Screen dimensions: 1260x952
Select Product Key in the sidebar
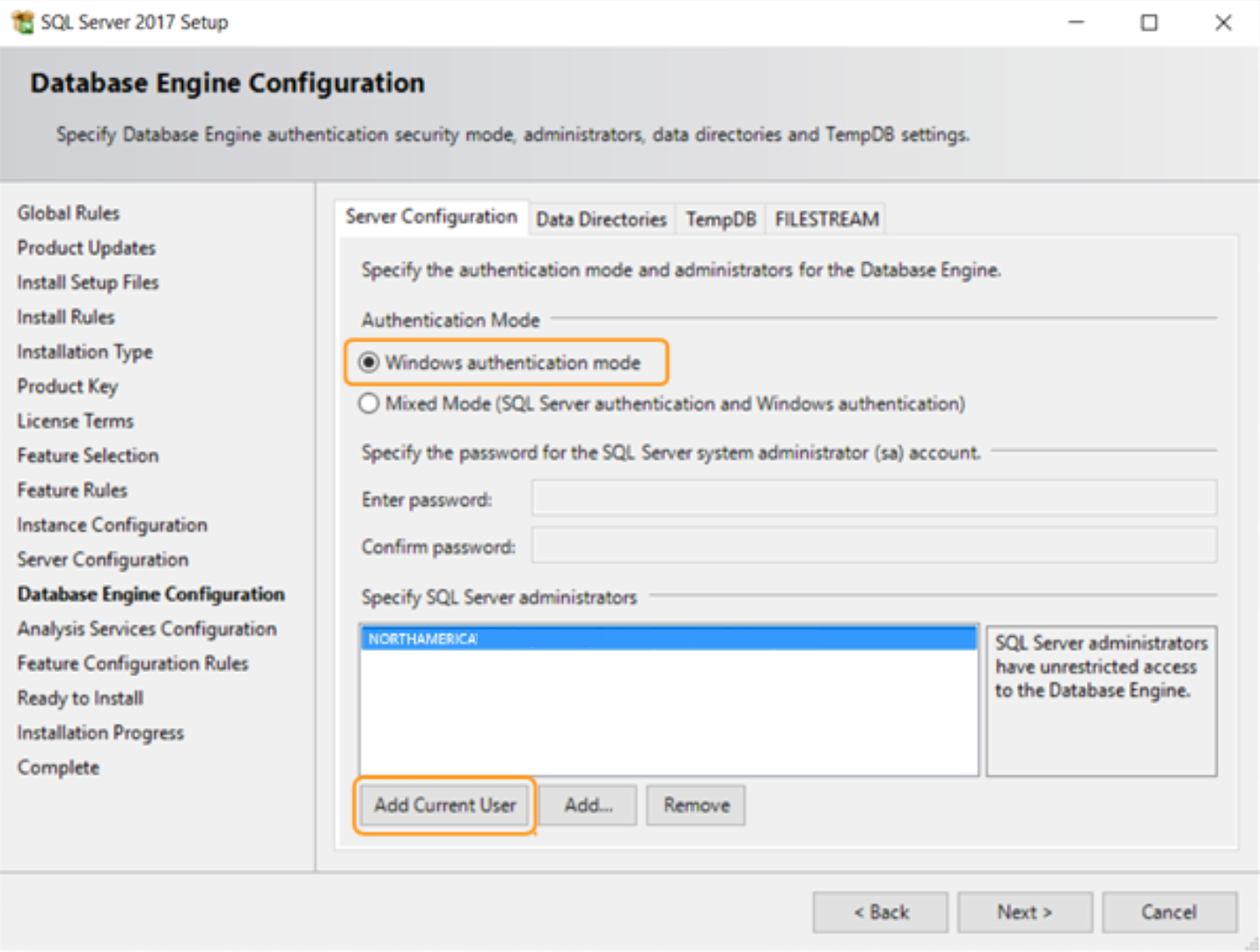tap(68, 385)
